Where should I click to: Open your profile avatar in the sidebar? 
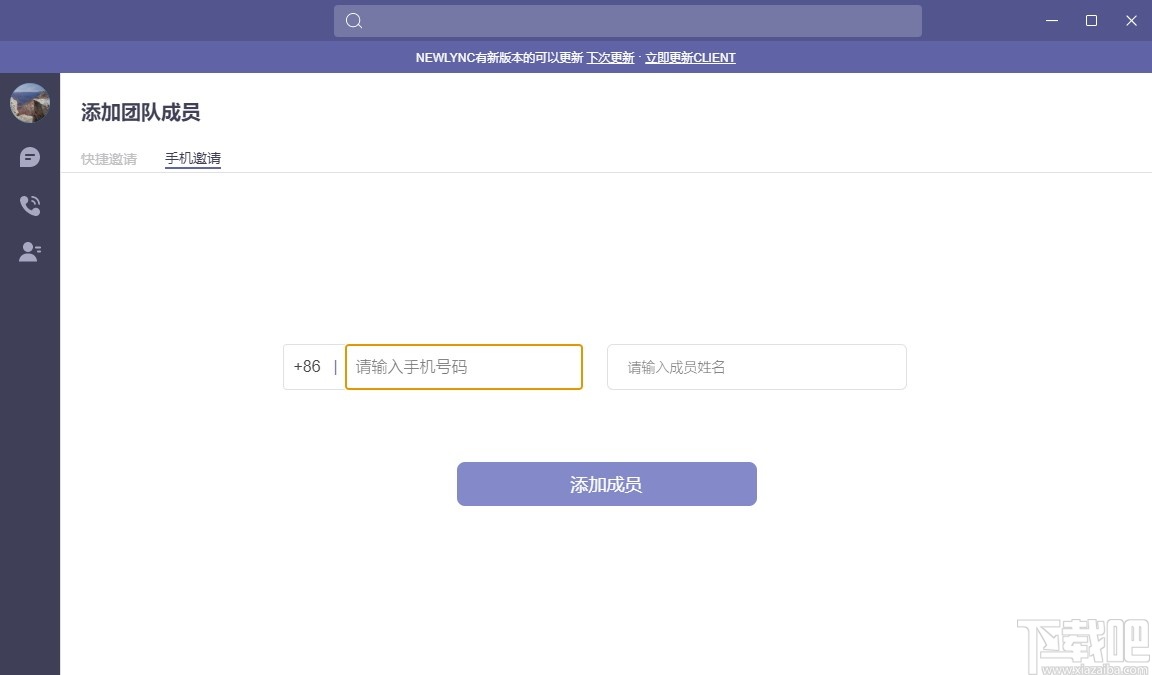[29, 102]
